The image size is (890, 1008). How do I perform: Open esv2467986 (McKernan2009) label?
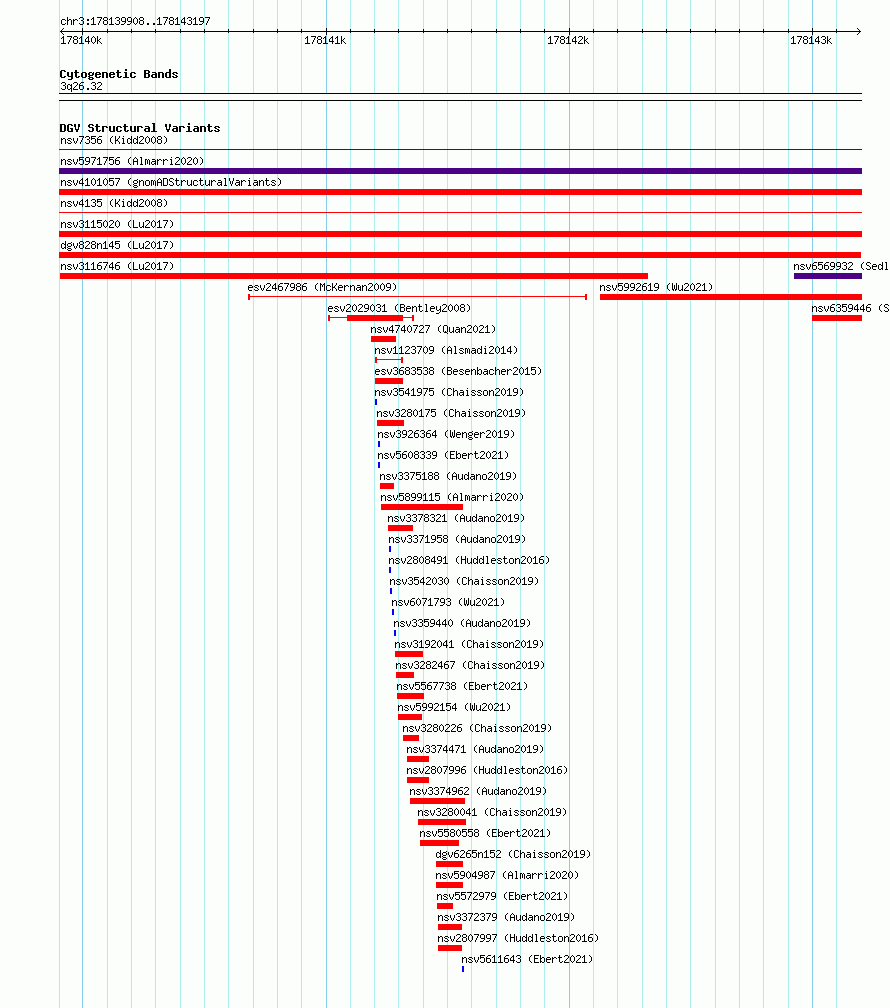click(x=322, y=287)
